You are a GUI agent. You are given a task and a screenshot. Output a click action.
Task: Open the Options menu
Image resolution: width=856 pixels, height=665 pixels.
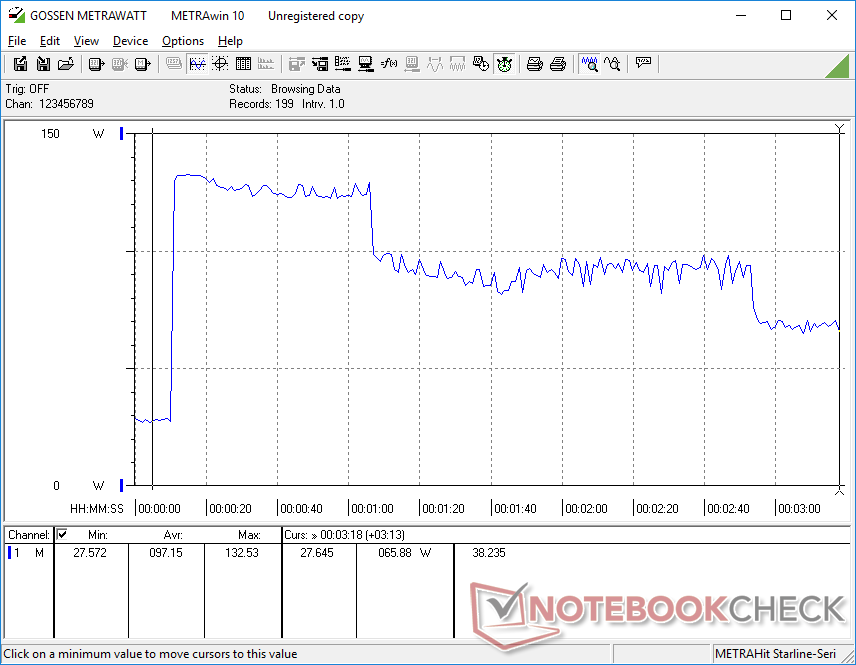coord(183,41)
